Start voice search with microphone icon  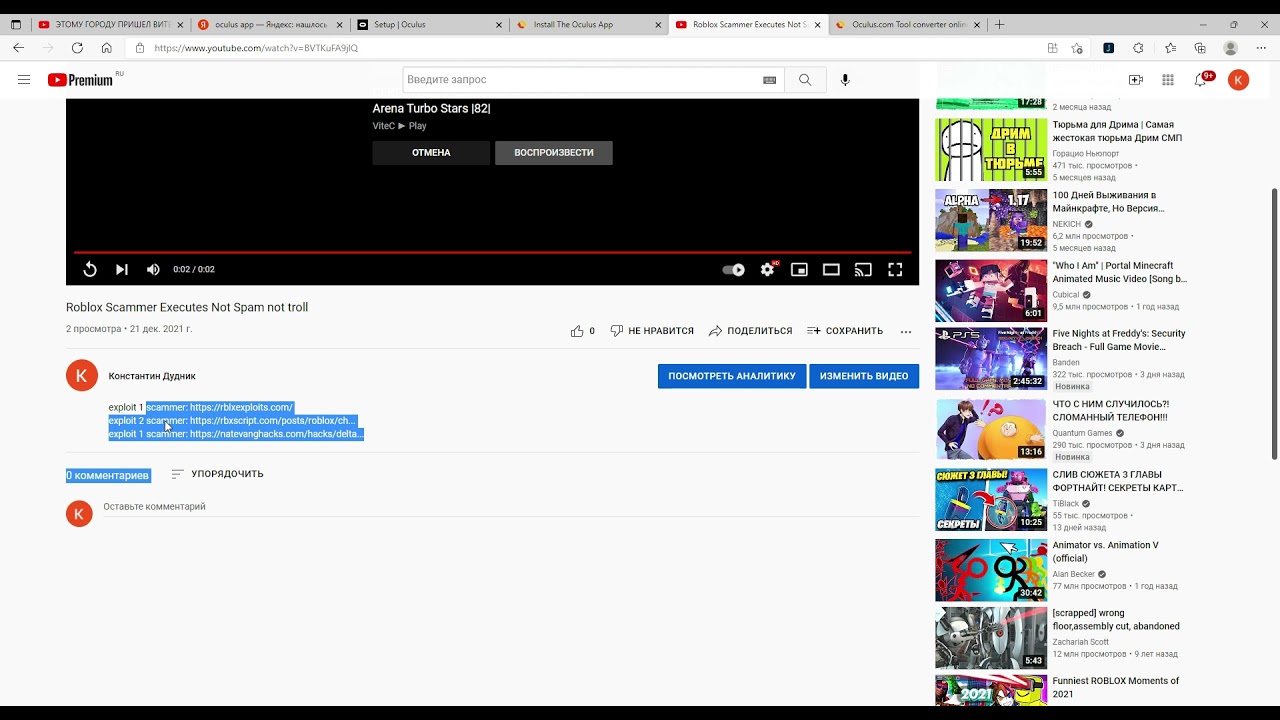point(845,80)
